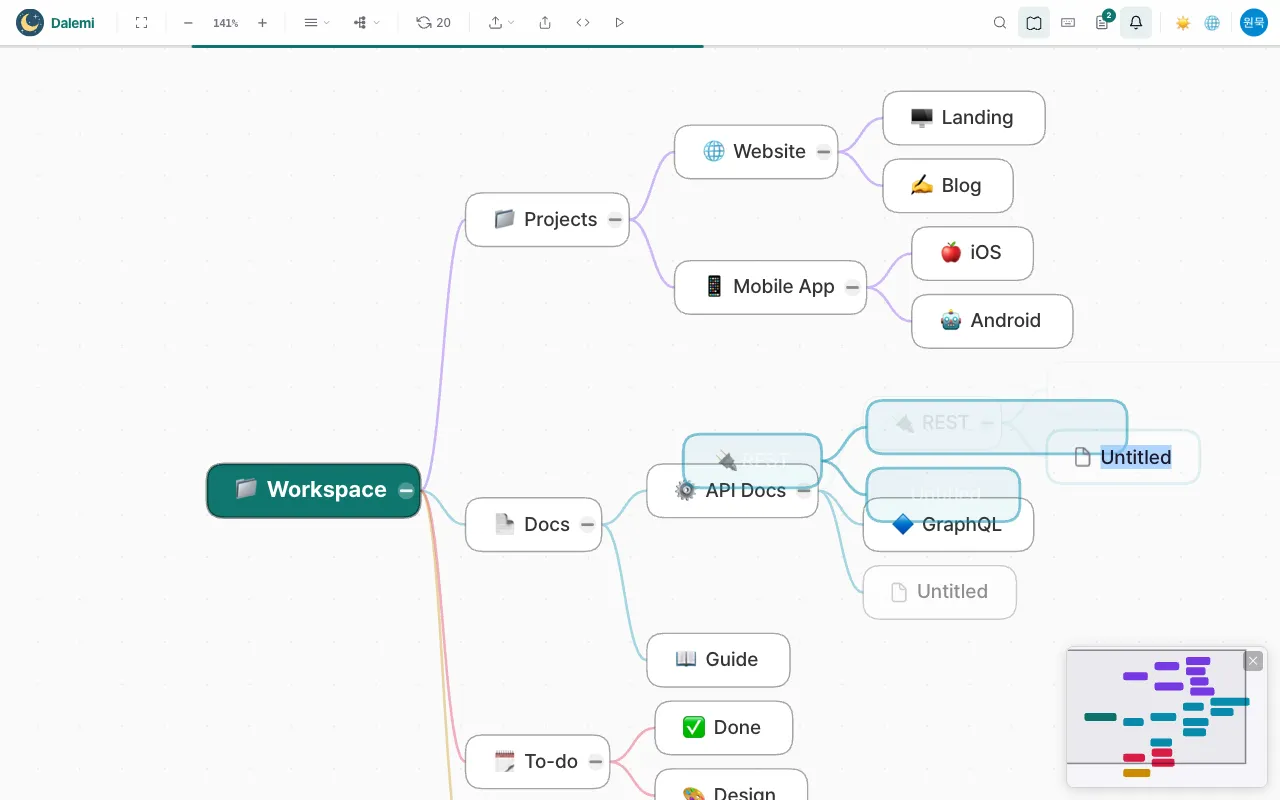Viewport: 1280px width, 800px height.
Task: Collapse the Docs branch
Action: 588,525
